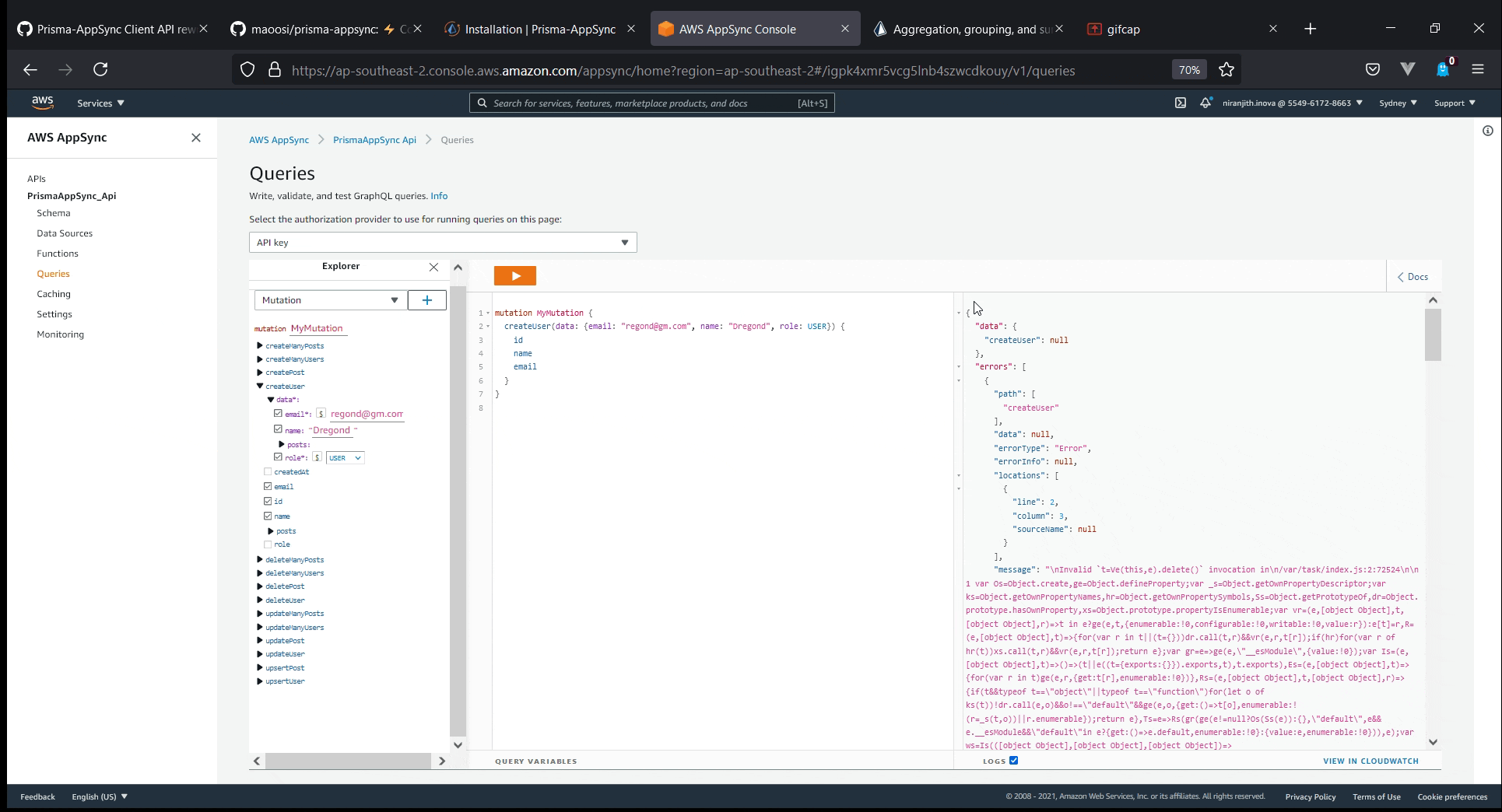The image size is (1502, 812).
Task: Uncheck the name field checkbox
Action: coord(268,516)
